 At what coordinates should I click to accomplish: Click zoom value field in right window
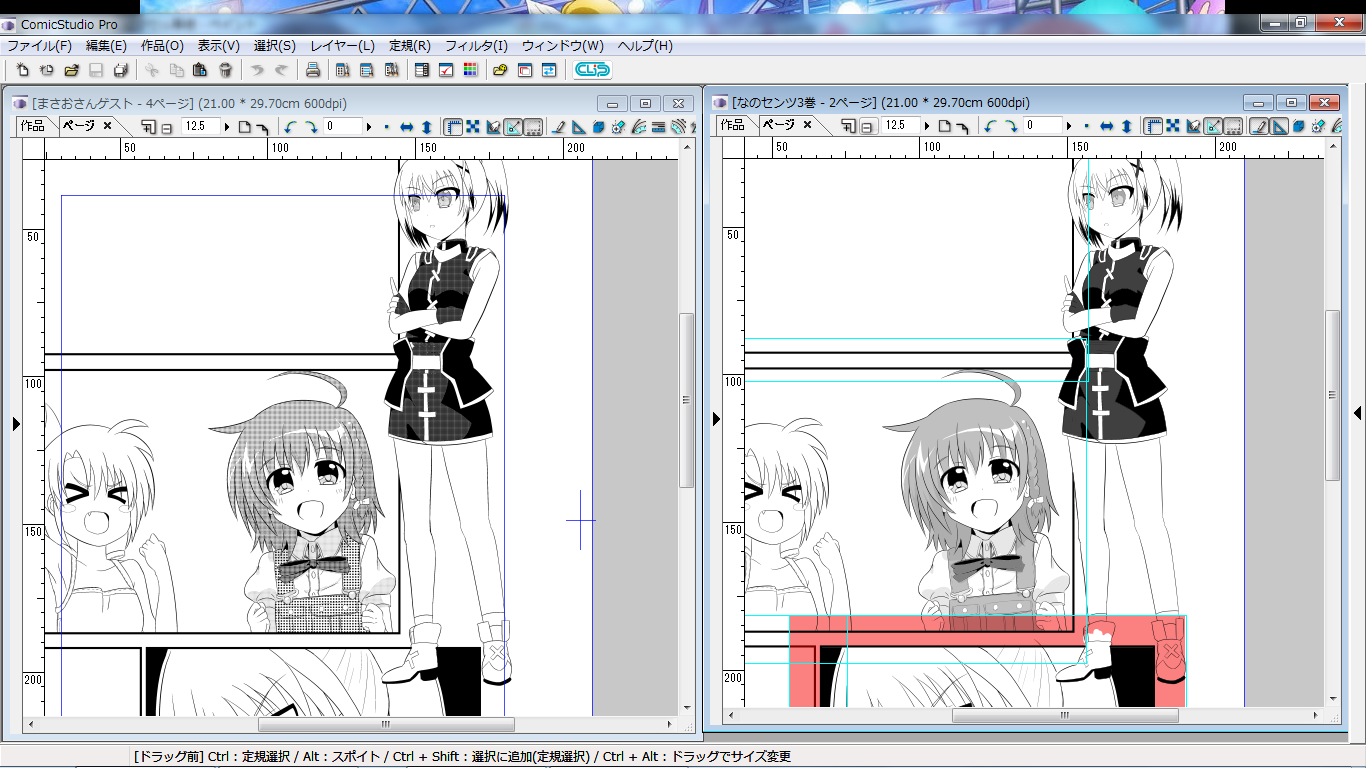click(x=900, y=126)
